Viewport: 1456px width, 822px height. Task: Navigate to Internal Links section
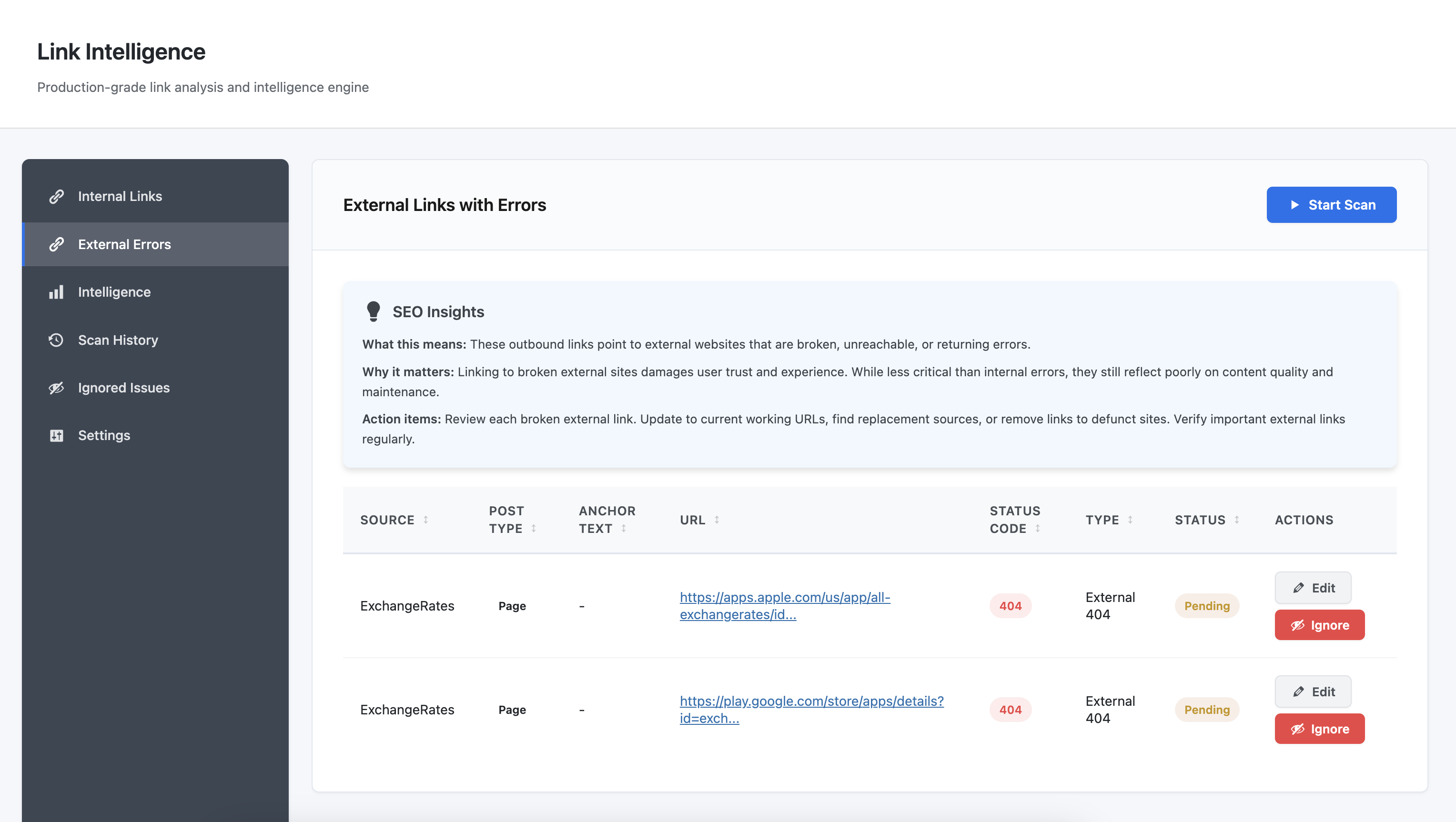120,196
